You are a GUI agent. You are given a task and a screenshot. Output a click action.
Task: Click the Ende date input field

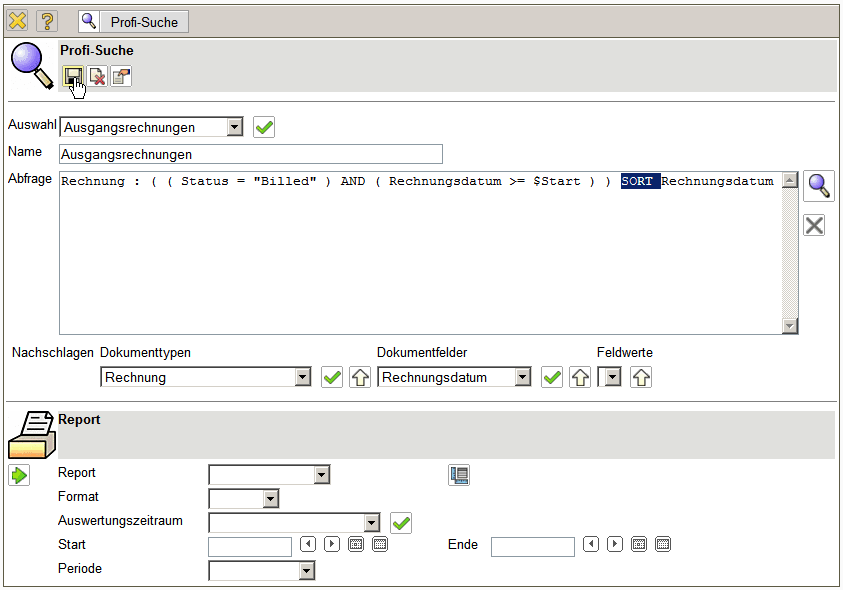coord(532,546)
